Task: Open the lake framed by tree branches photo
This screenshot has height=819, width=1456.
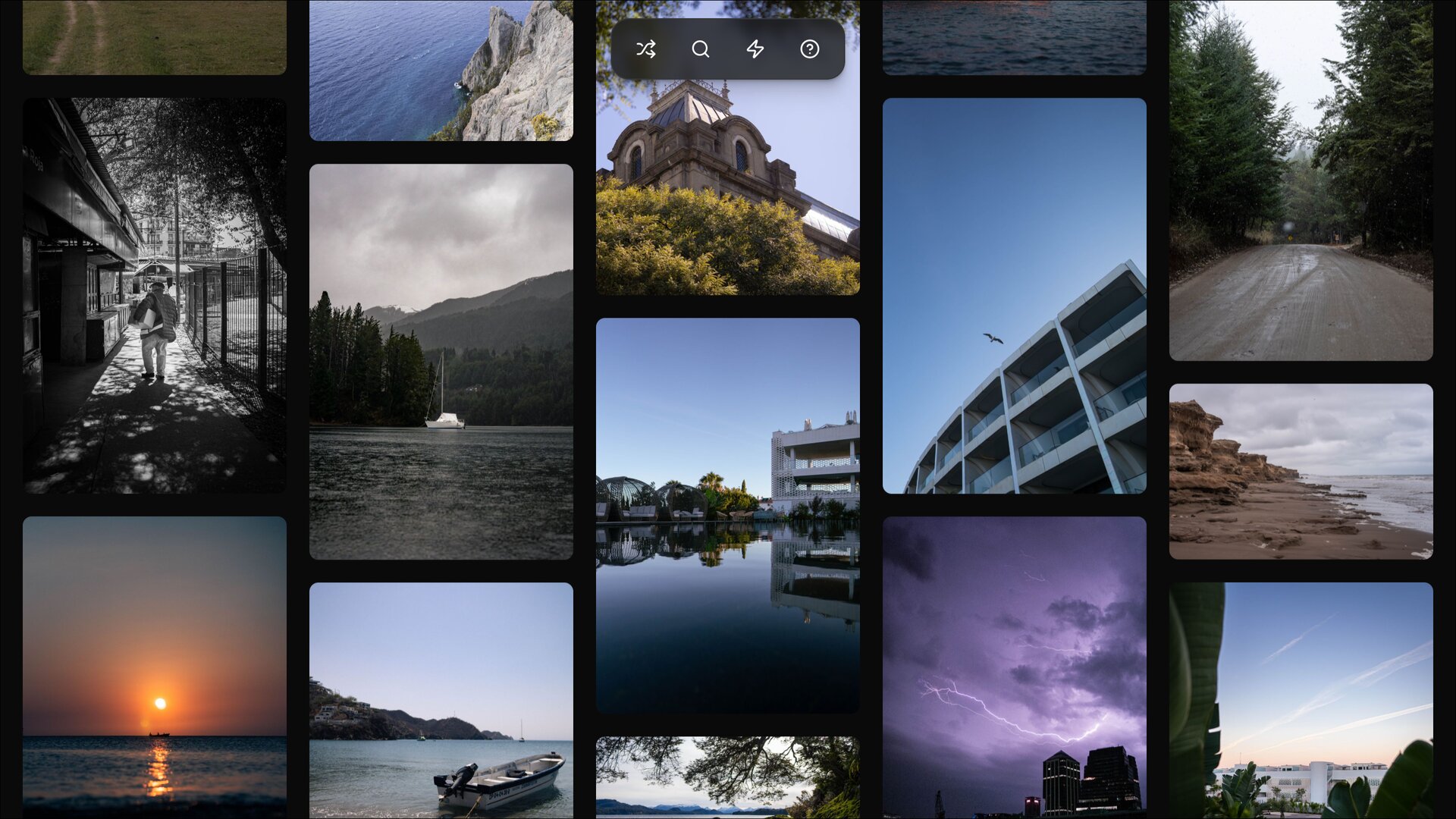Action: coord(727,781)
